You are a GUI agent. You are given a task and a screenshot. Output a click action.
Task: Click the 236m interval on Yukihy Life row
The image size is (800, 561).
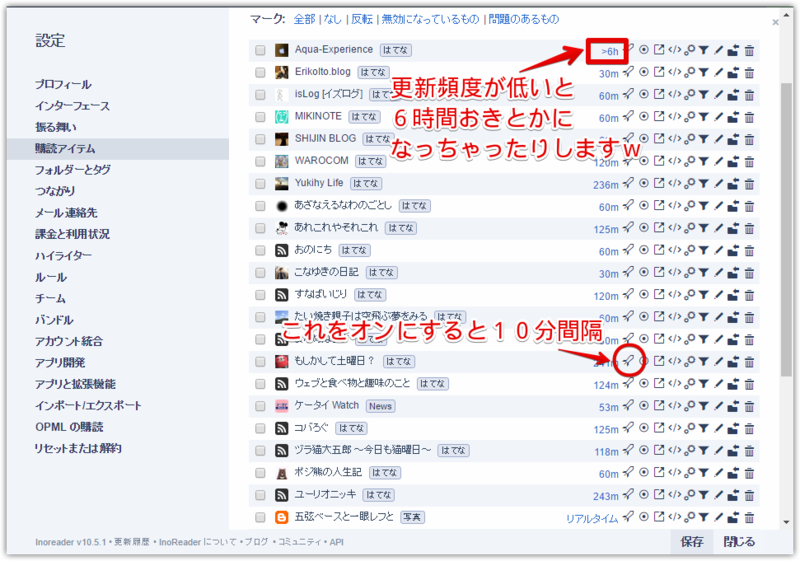coord(606,185)
